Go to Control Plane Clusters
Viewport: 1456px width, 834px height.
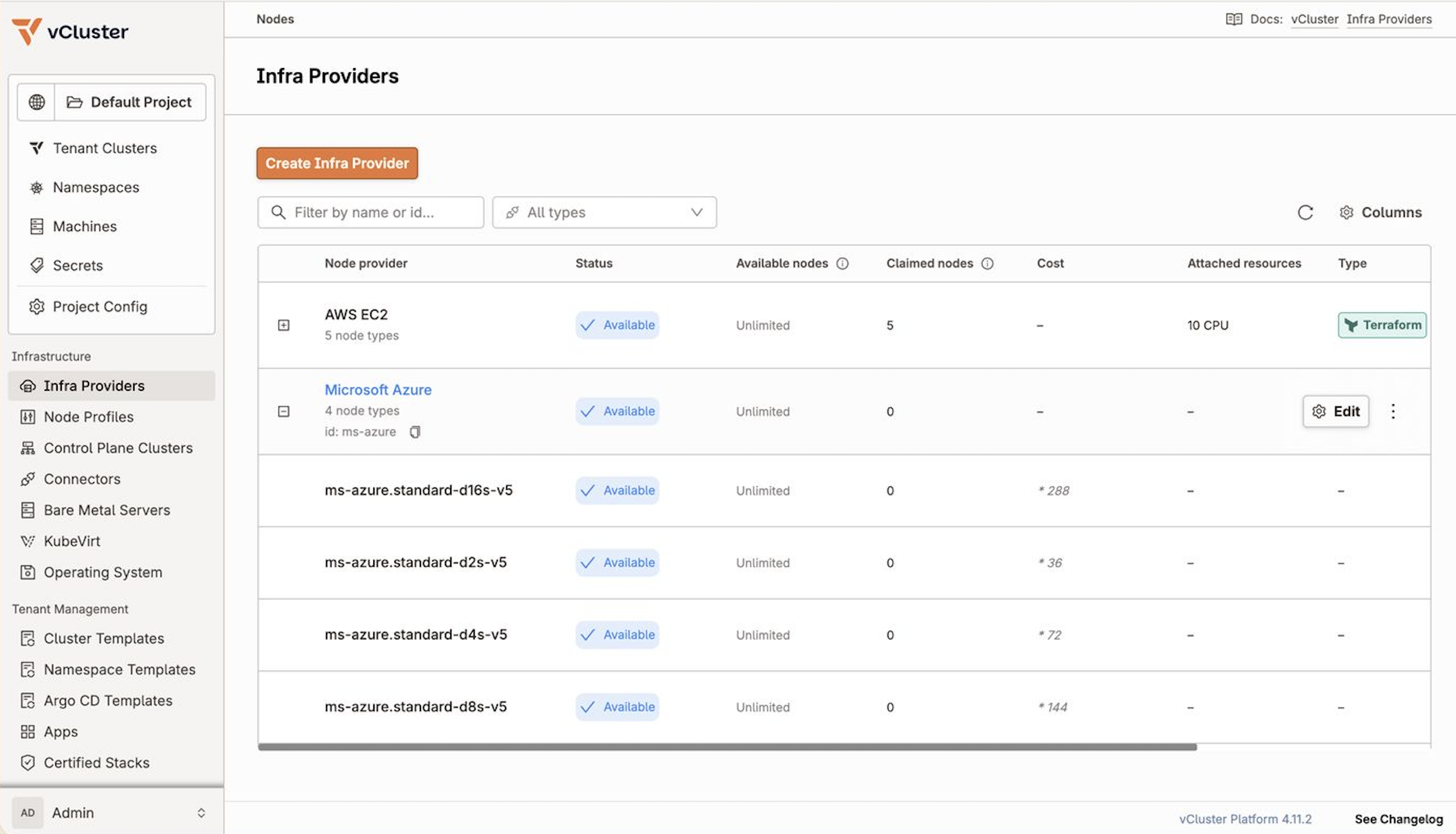click(111, 448)
